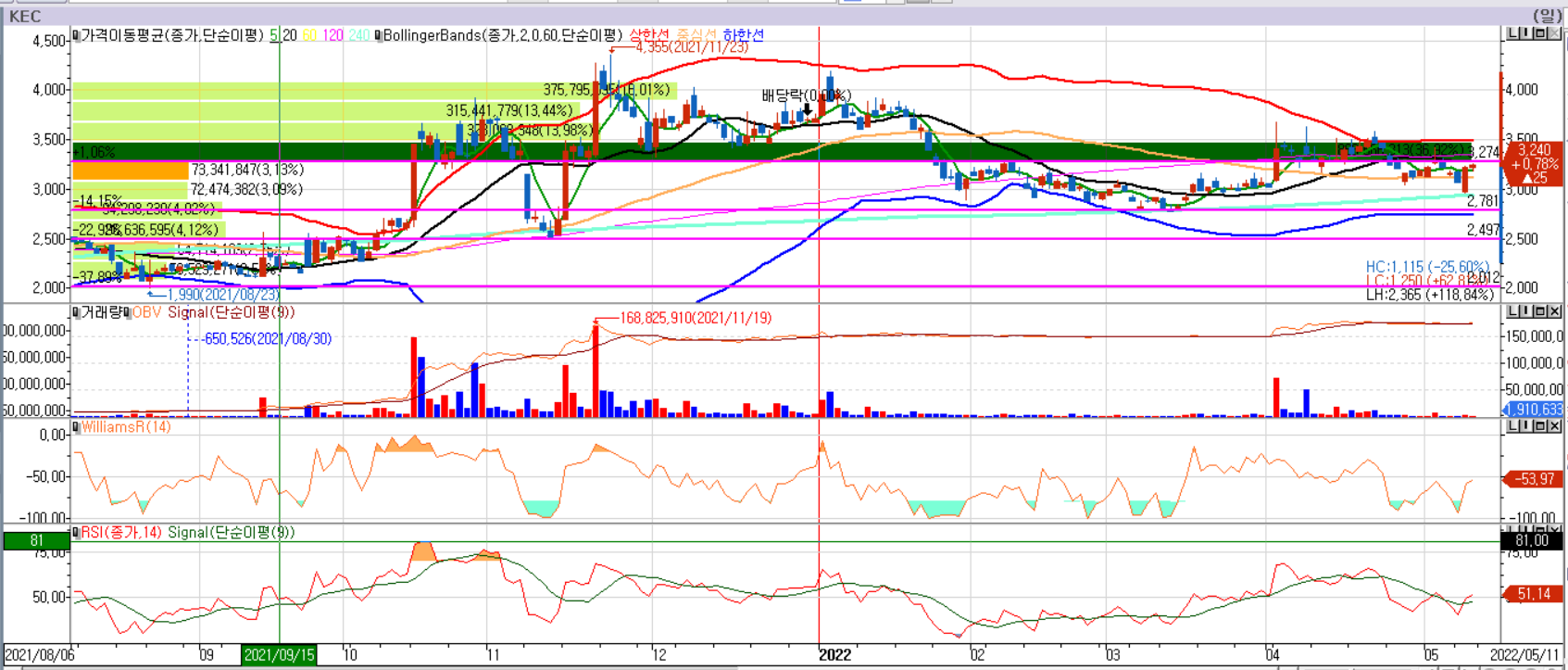Select the 가격이동평균(종가,단순이평) indicator label

[172, 35]
